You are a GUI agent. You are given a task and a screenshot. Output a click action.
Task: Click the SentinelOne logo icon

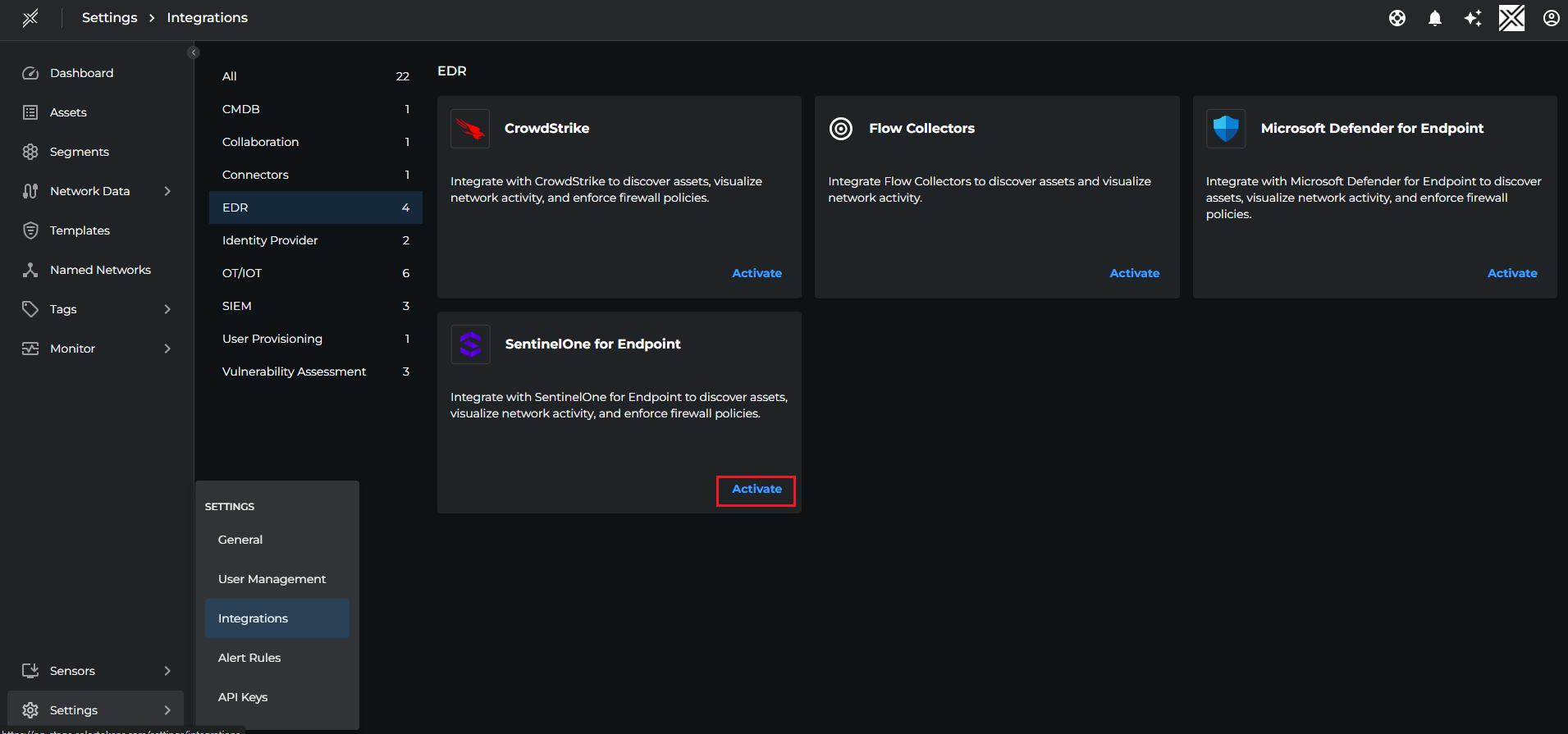(470, 344)
